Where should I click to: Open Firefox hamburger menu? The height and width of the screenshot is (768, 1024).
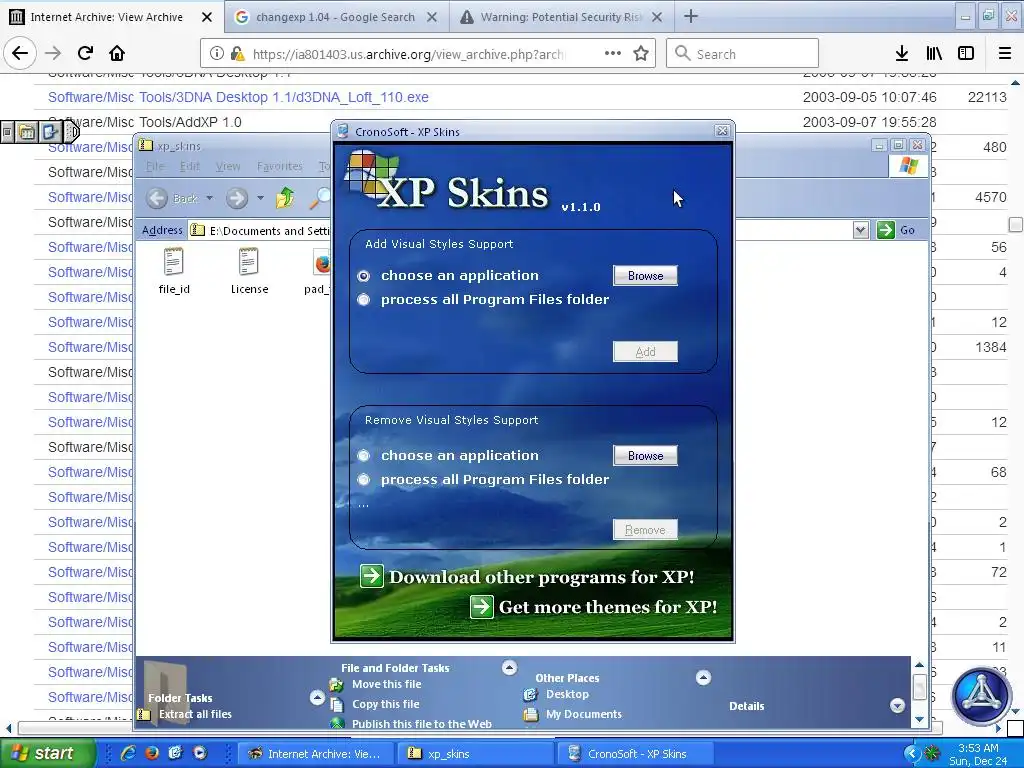pyautogui.click(x=1005, y=54)
